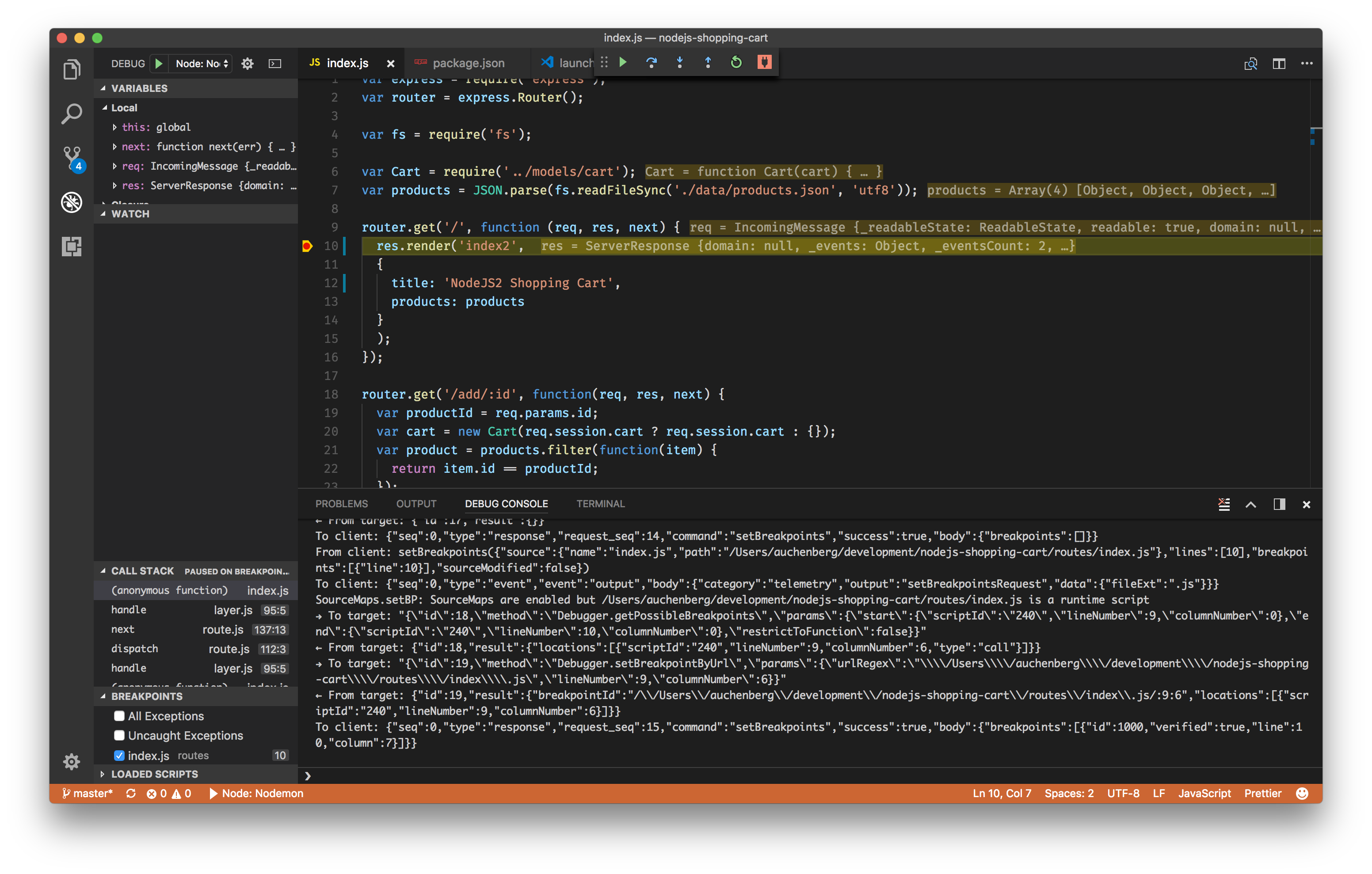
Task: Expand the LOADED SCRIPTS section
Action: tap(195, 774)
